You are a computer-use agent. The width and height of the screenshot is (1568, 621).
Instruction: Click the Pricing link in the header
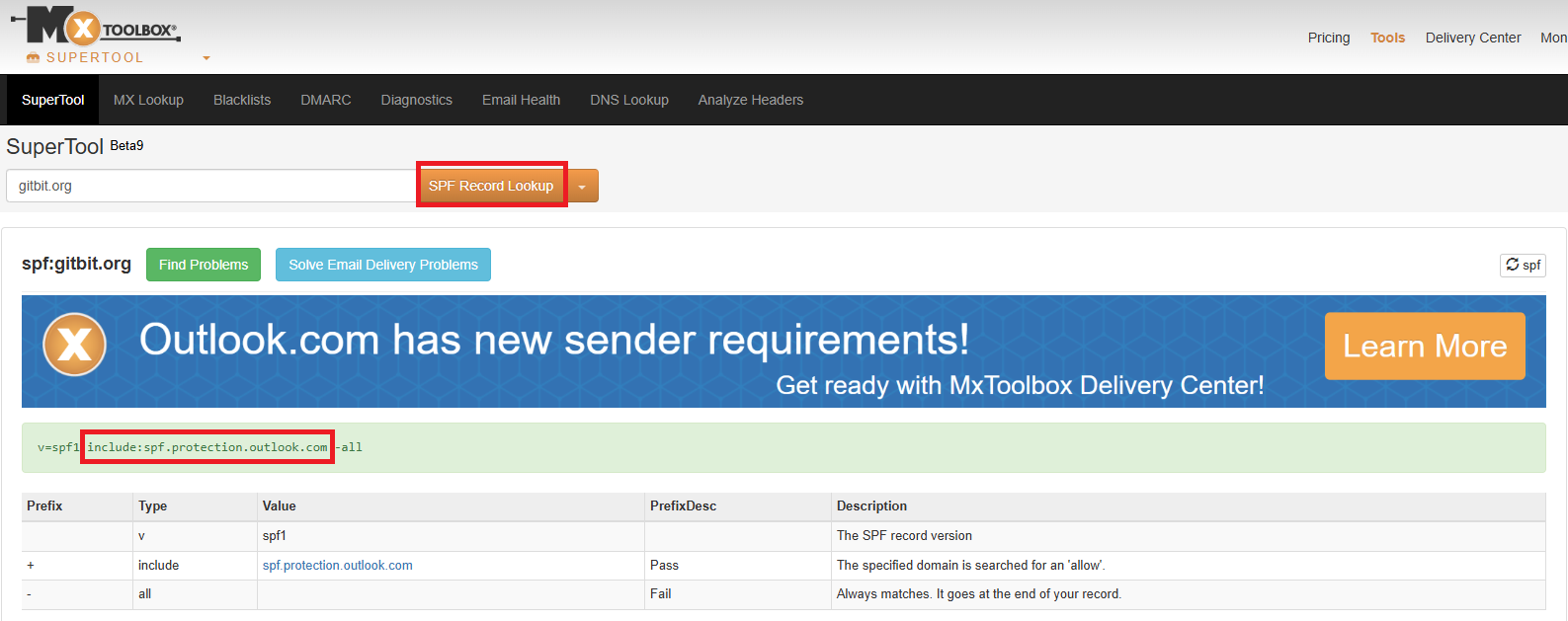1329,38
